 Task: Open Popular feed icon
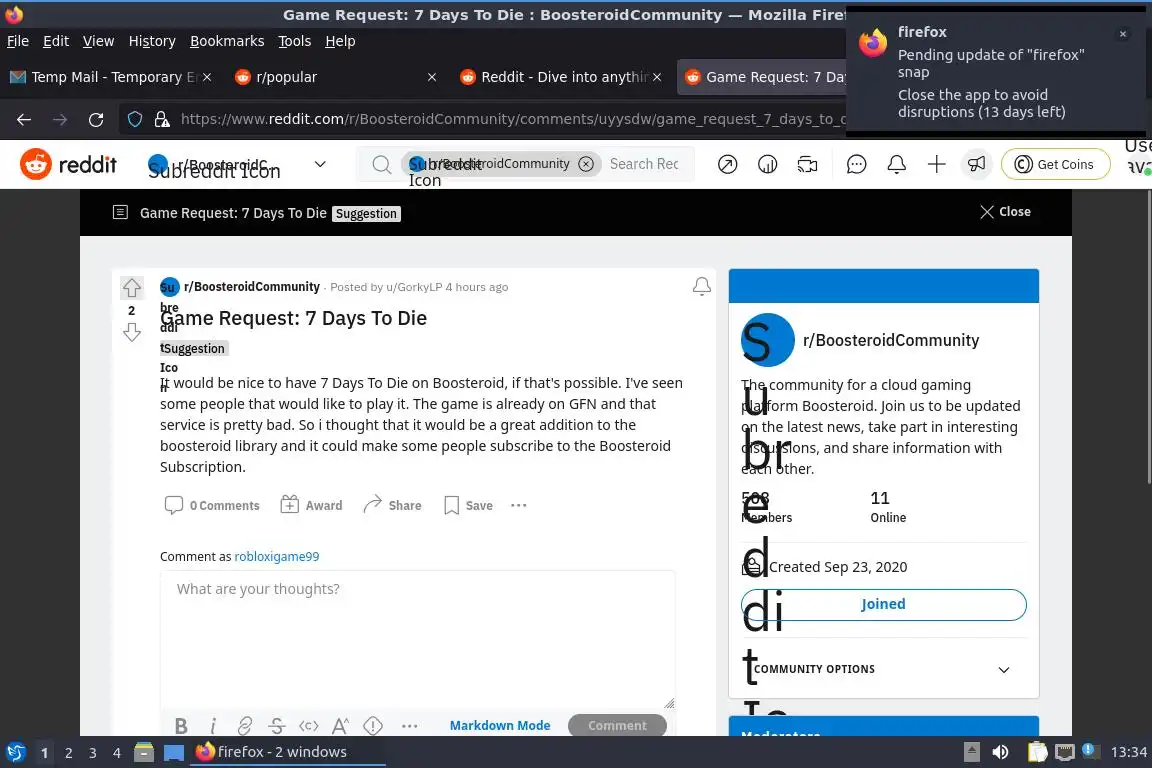(727, 165)
